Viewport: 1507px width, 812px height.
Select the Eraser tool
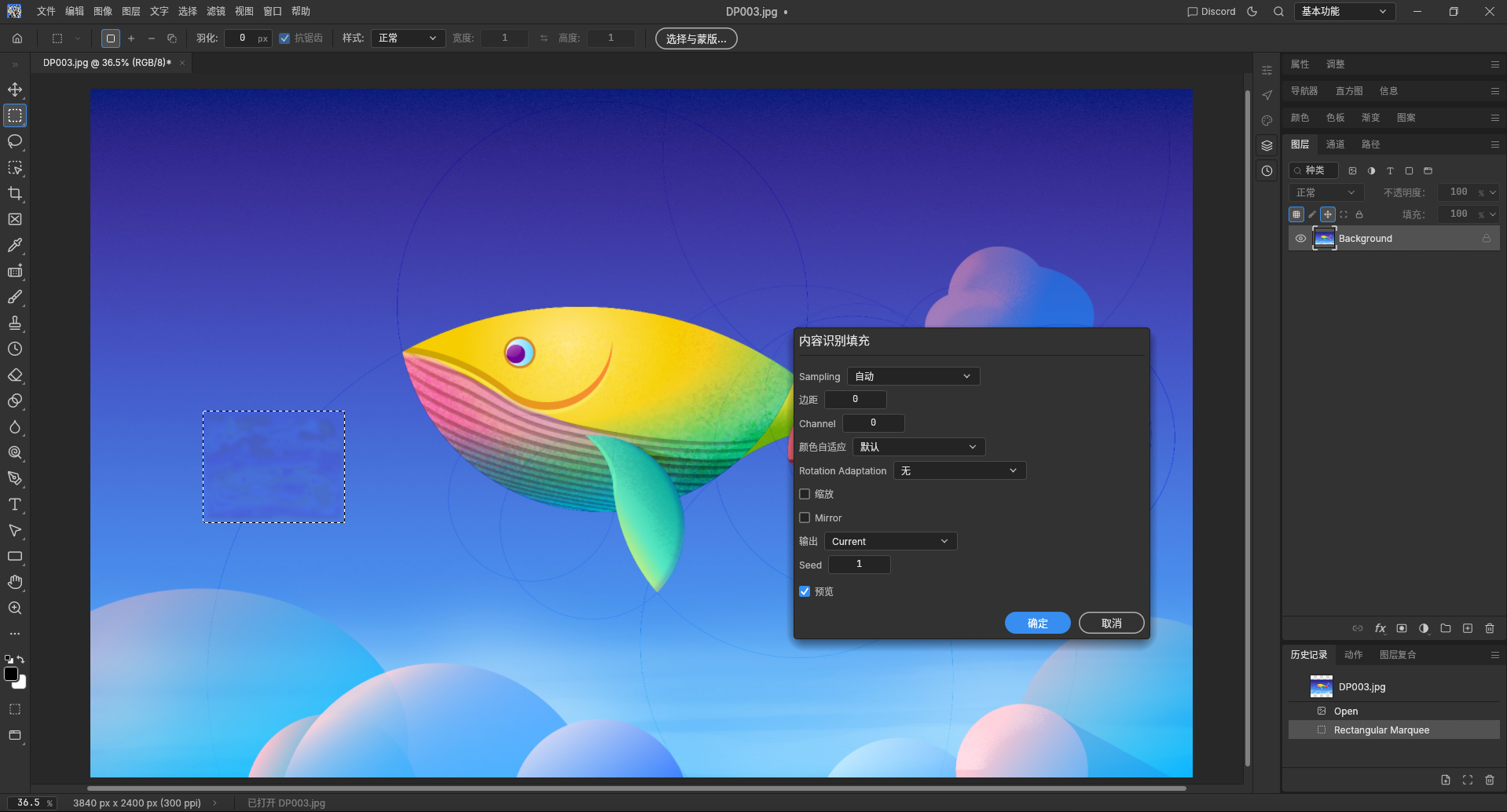point(15,375)
